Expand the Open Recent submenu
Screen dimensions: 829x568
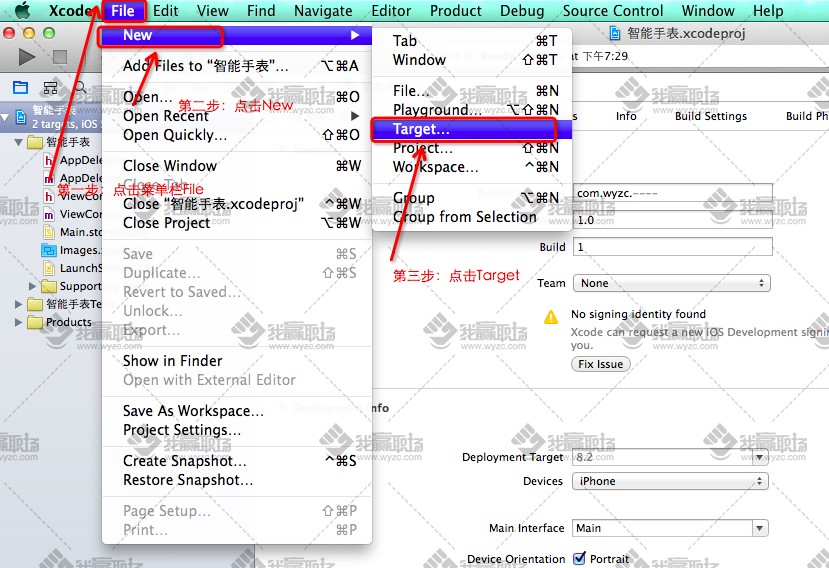[237, 116]
